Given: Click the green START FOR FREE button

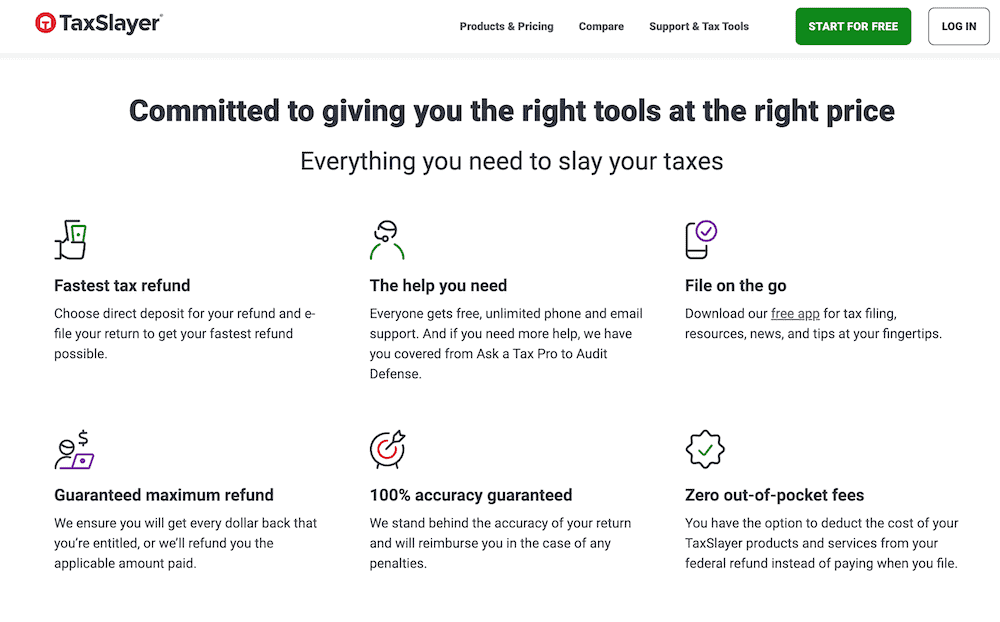Looking at the screenshot, I should (x=853, y=26).
